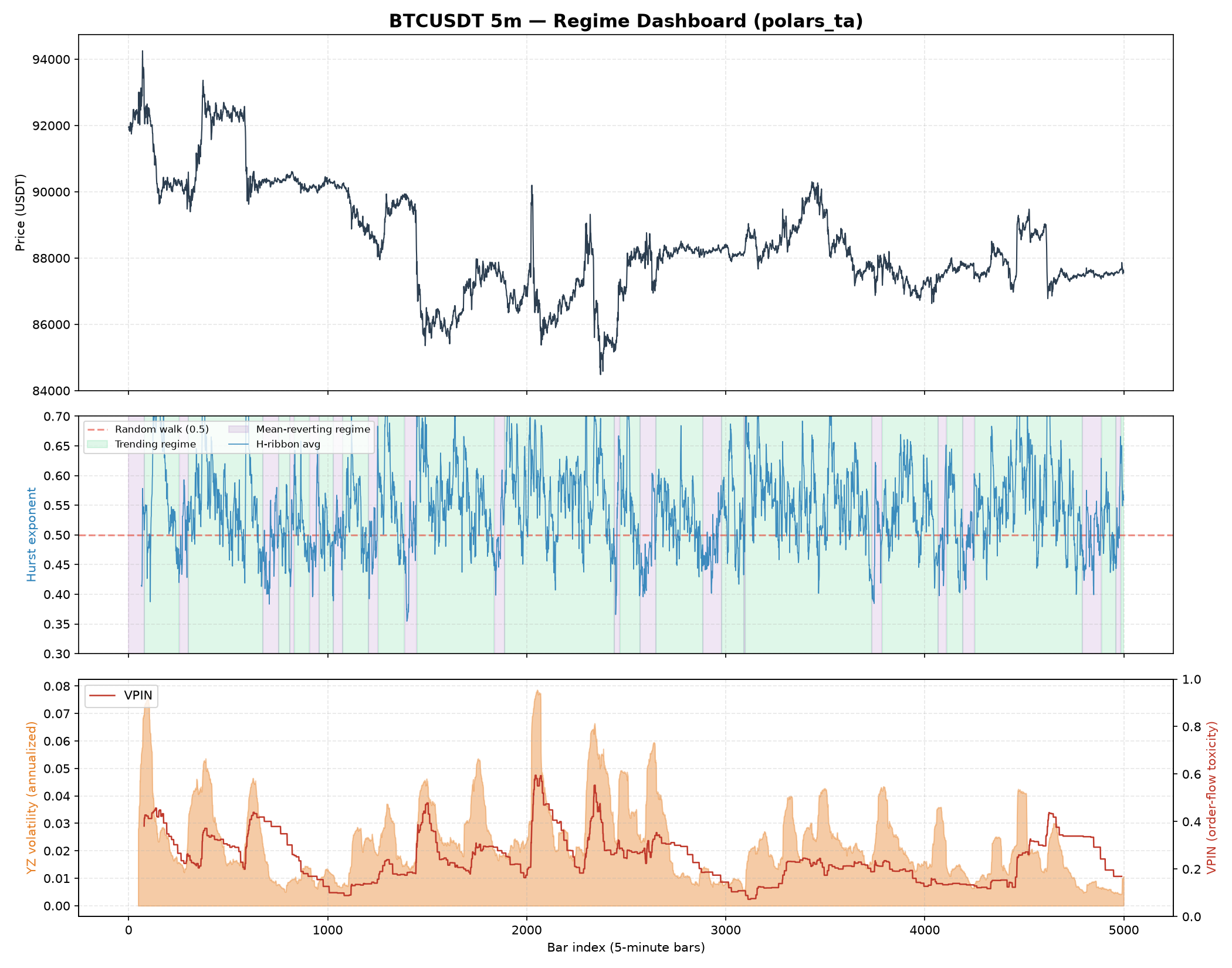This screenshot has height=968, width=1232.
Task: Click the 94000 price tick label
Action: coord(51,60)
